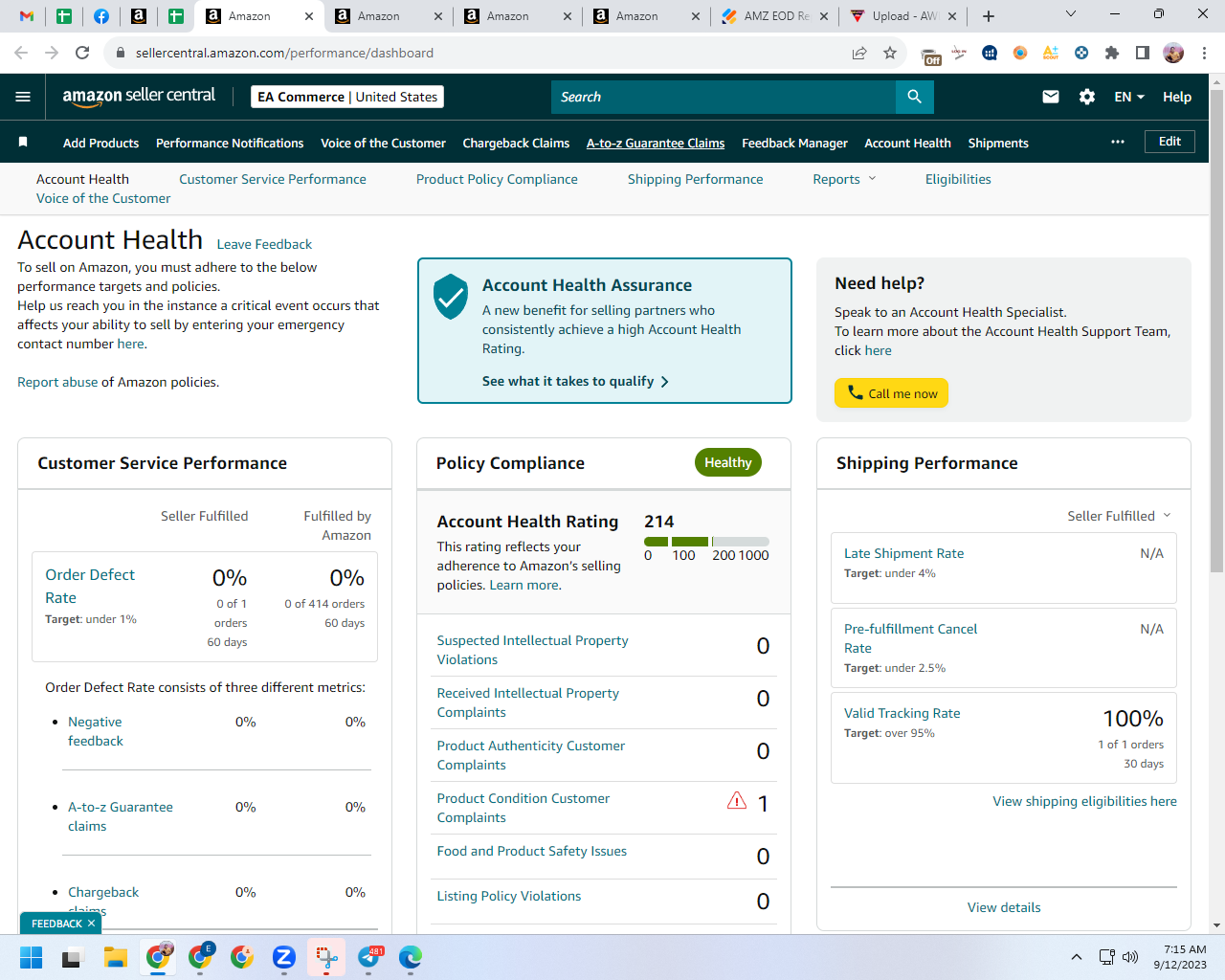The image size is (1225, 980).
Task: Click the browser address bar URL
Action: 284,53
